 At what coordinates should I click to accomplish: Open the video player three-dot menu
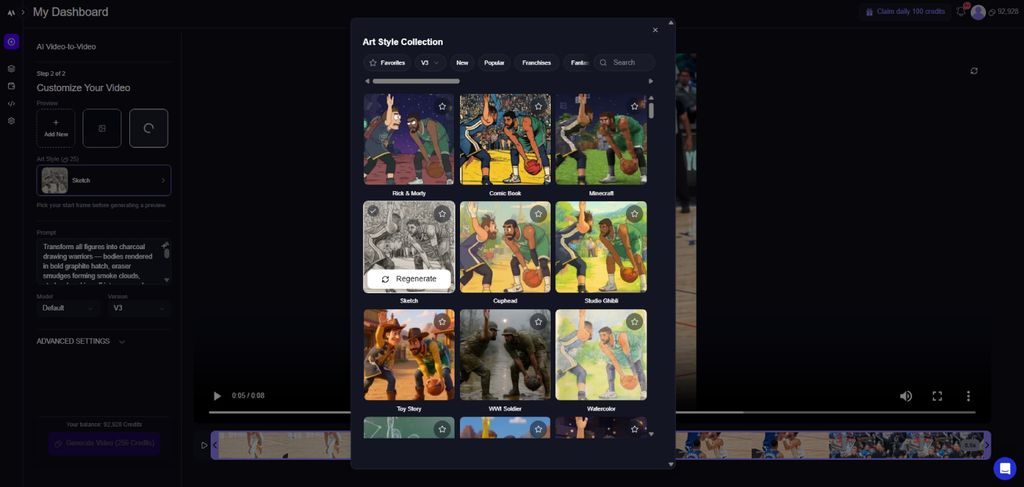tap(968, 396)
